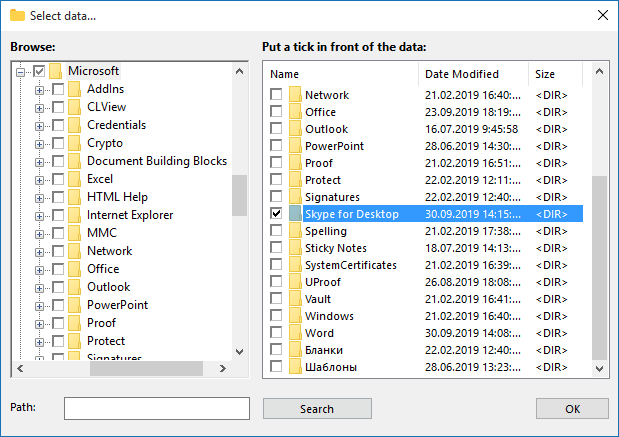Click the Crypto folder icon in tree
This screenshot has width=619, height=437.
tap(74, 143)
